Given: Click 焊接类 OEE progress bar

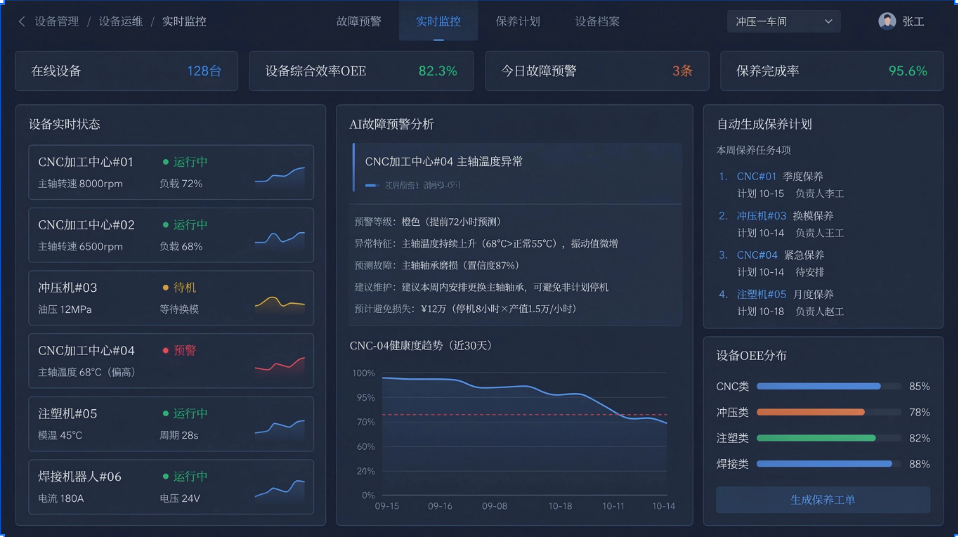Looking at the screenshot, I should (828, 464).
